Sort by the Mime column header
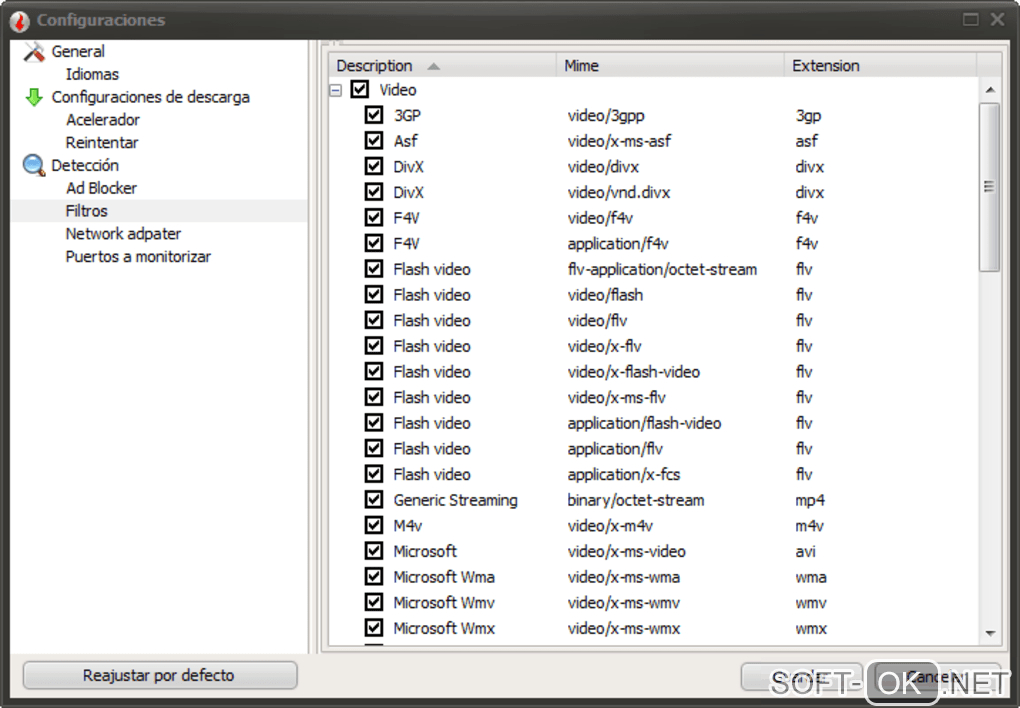This screenshot has height=708, width=1020. point(670,66)
